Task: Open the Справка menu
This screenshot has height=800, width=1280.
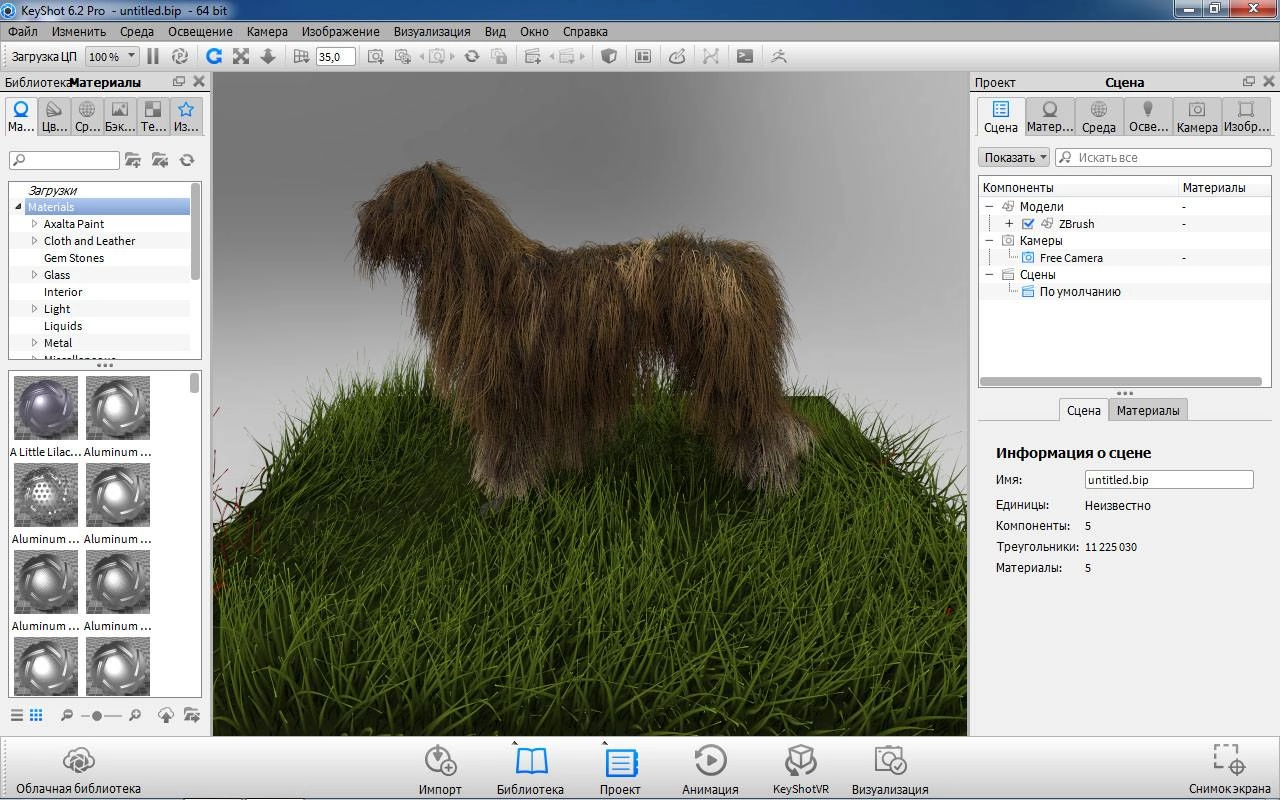Action: point(585,31)
